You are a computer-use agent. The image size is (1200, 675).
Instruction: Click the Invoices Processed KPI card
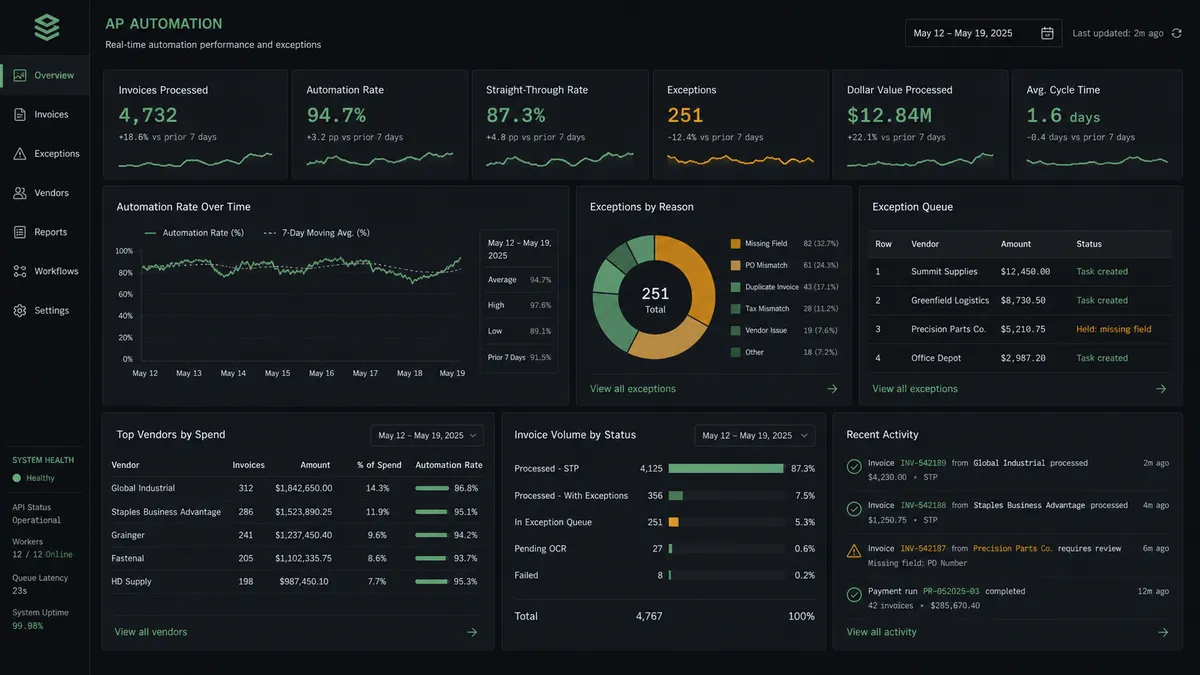pyautogui.click(x=194, y=124)
